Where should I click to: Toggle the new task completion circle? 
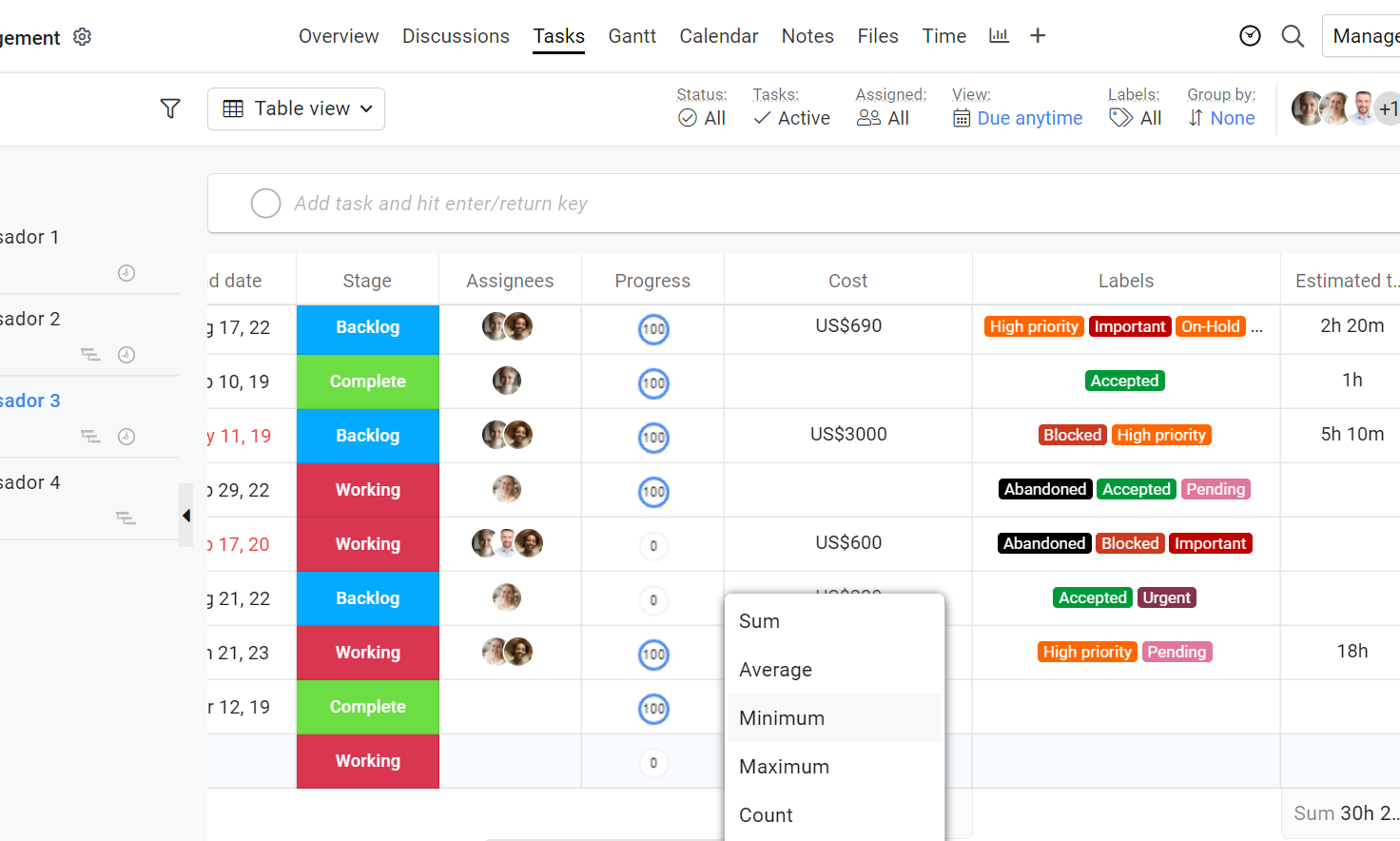265,204
